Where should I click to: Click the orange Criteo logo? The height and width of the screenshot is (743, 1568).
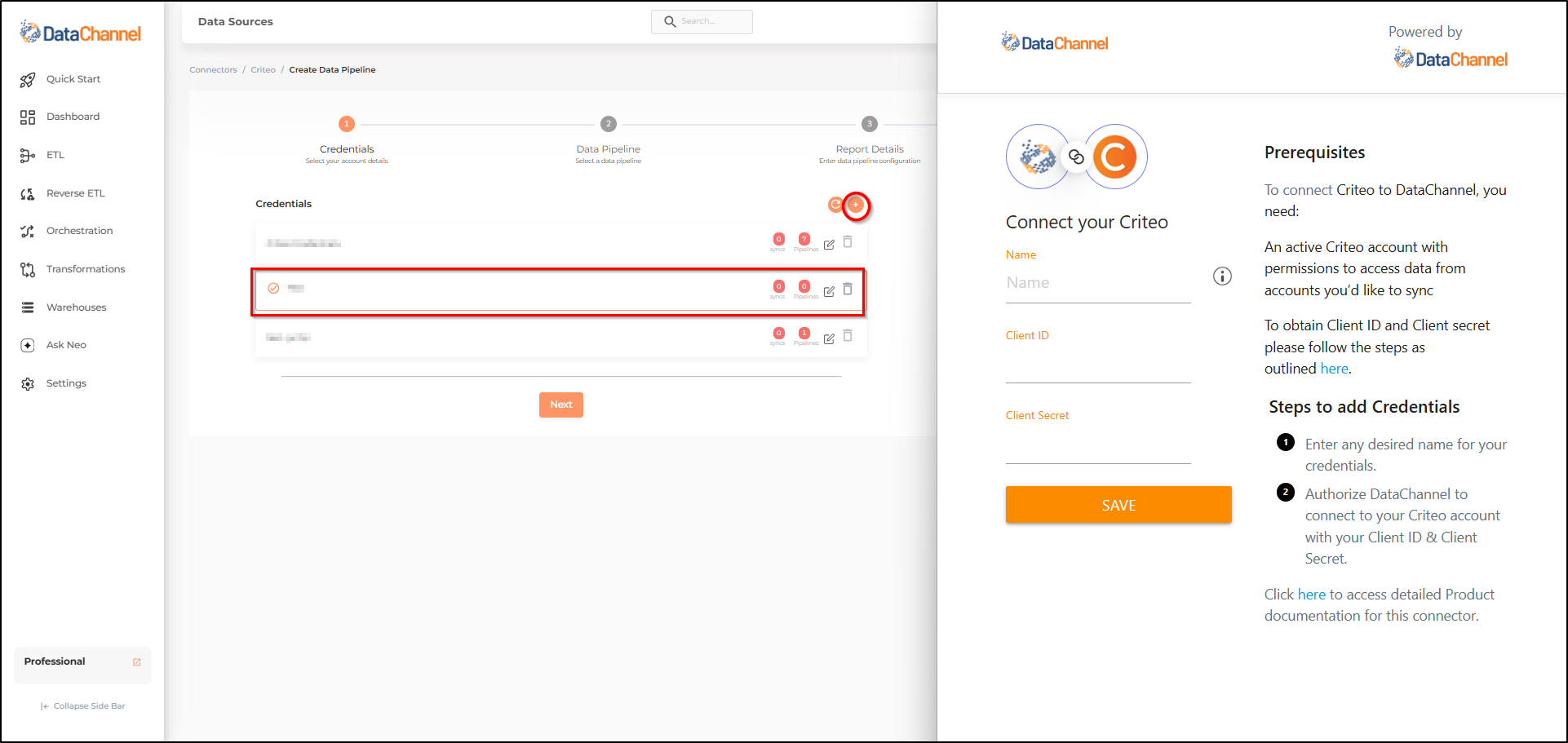point(1114,157)
